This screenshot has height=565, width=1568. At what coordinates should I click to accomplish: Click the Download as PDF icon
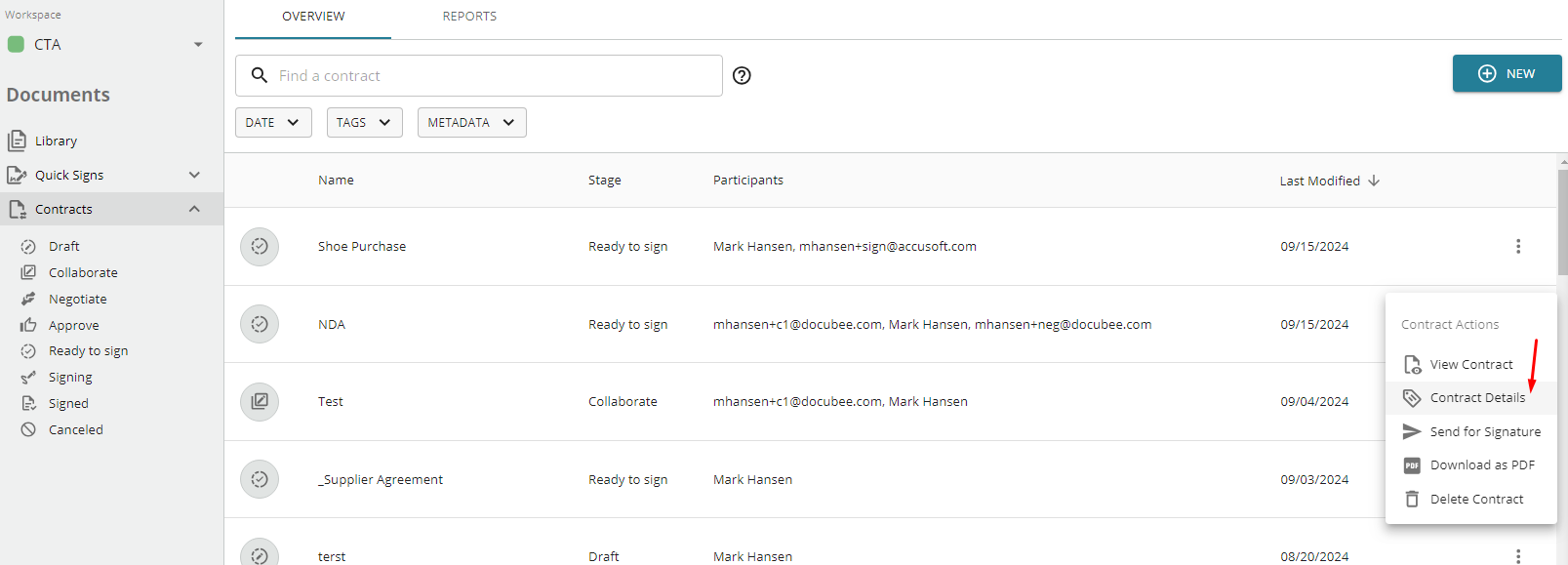tap(1412, 465)
